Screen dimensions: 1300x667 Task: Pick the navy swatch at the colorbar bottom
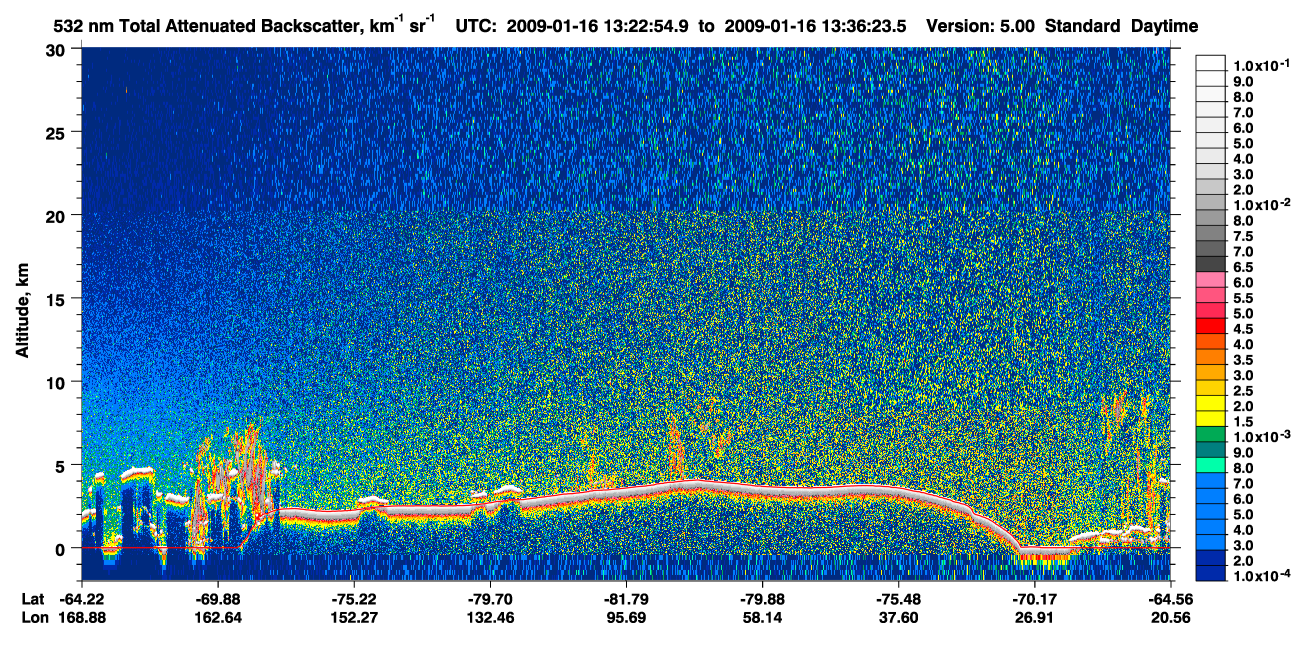tap(1210, 575)
